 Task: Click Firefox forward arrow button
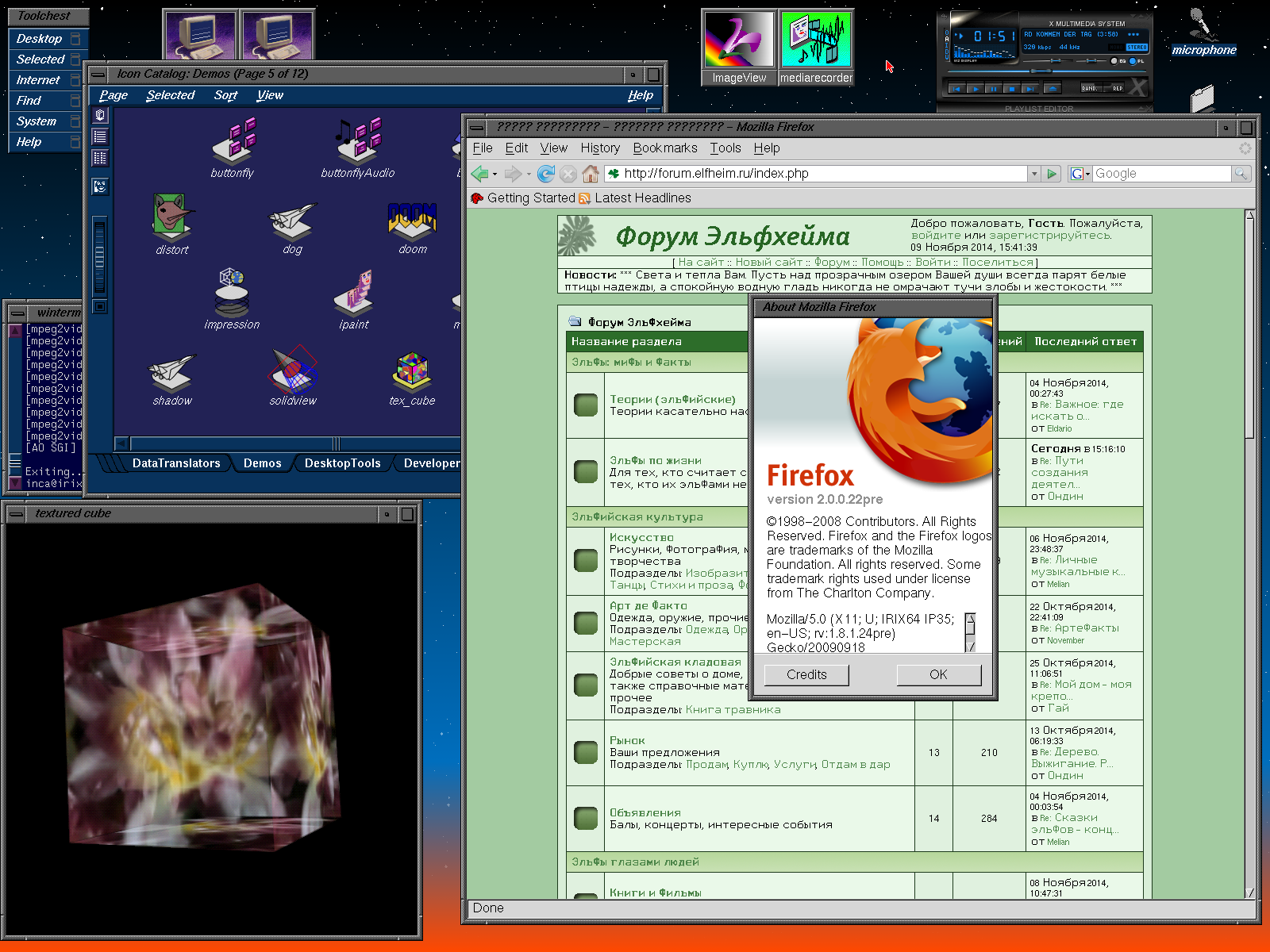click(x=513, y=174)
